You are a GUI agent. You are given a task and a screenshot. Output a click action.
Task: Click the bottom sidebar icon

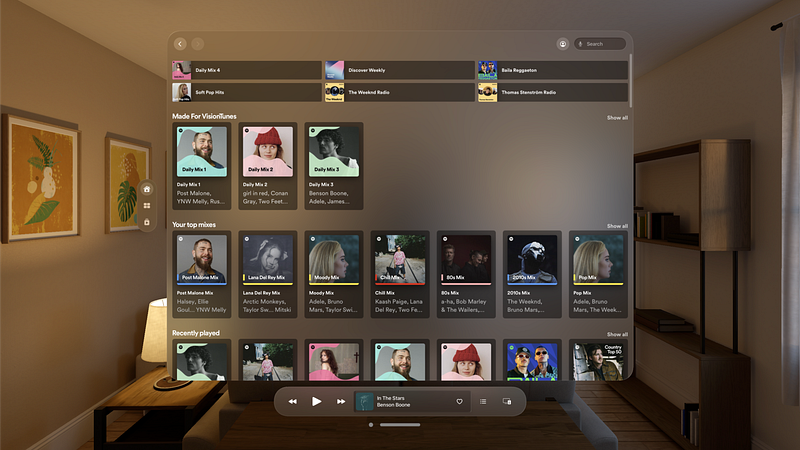(x=147, y=222)
